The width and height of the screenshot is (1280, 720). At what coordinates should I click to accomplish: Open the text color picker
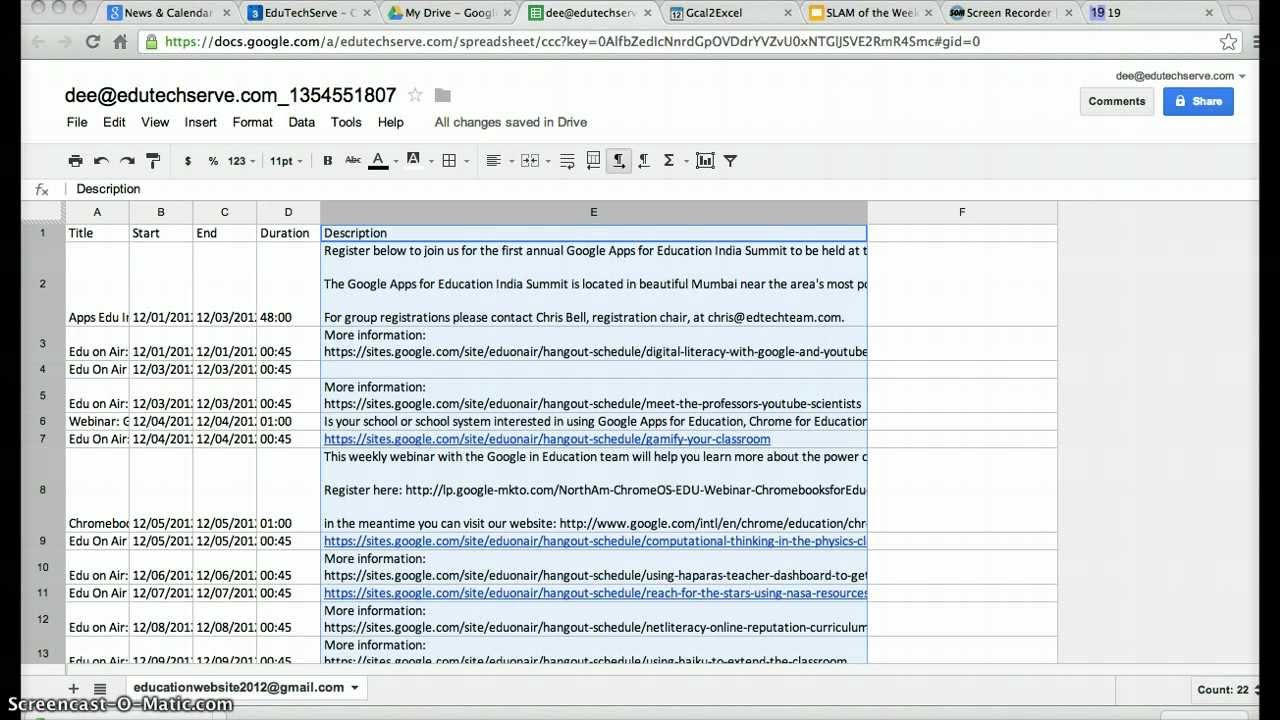click(383, 161)
